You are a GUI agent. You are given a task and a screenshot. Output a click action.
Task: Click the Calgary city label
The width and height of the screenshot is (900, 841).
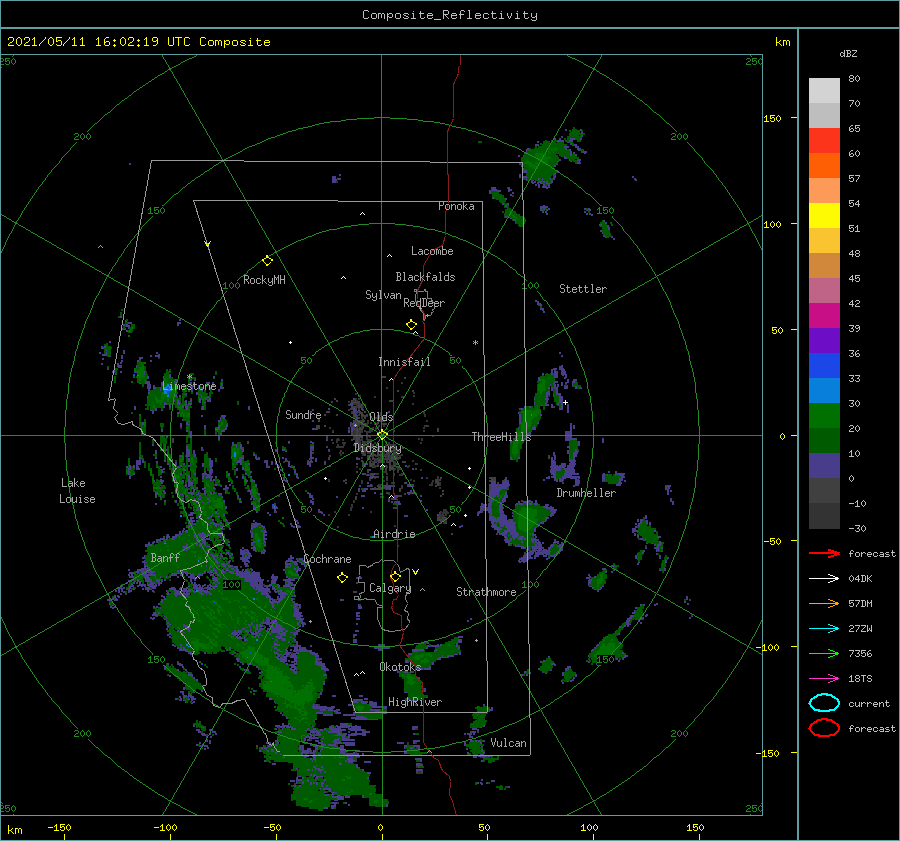[390, 588]
